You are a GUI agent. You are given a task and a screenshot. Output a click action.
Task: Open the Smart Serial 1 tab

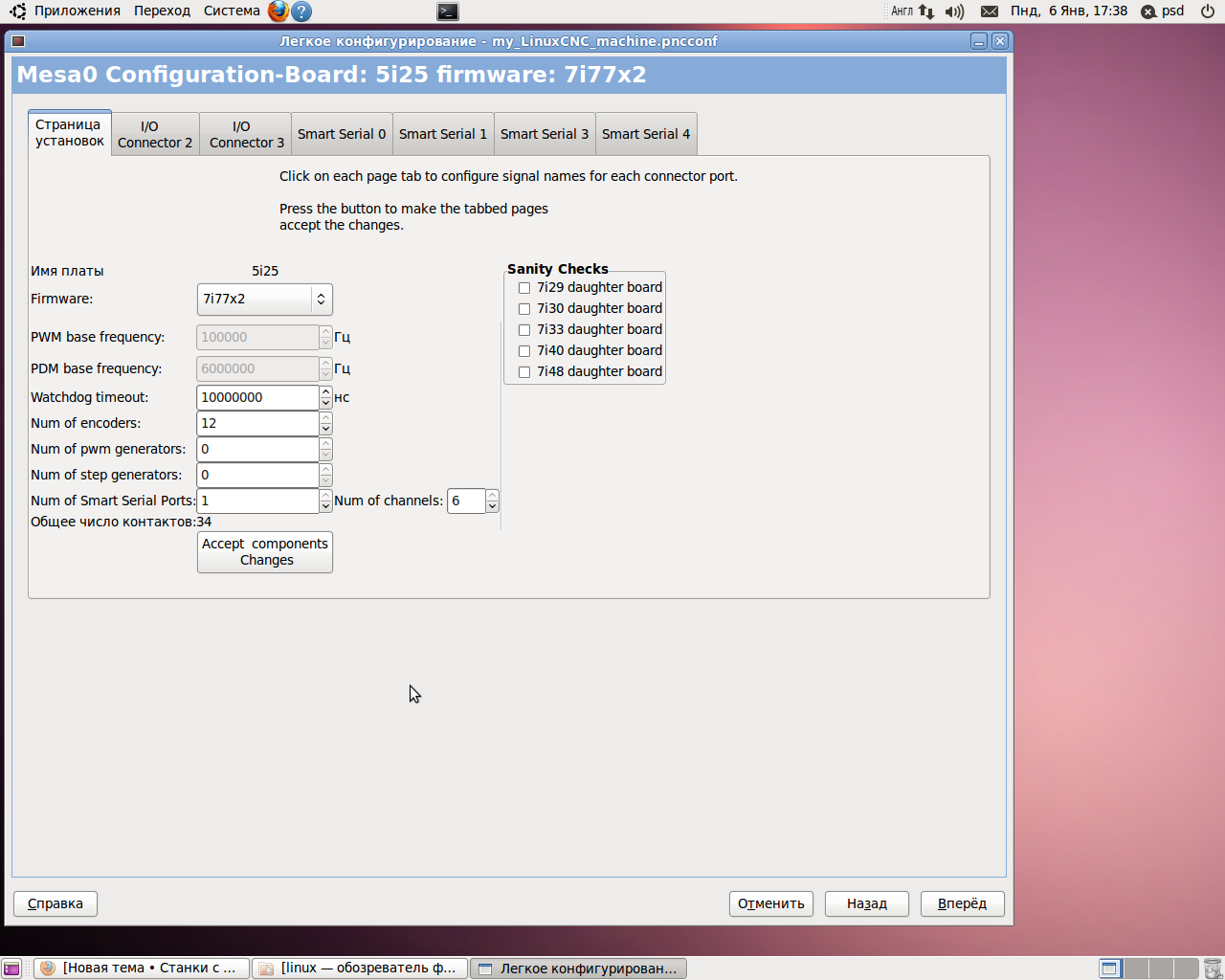point(443,134)
